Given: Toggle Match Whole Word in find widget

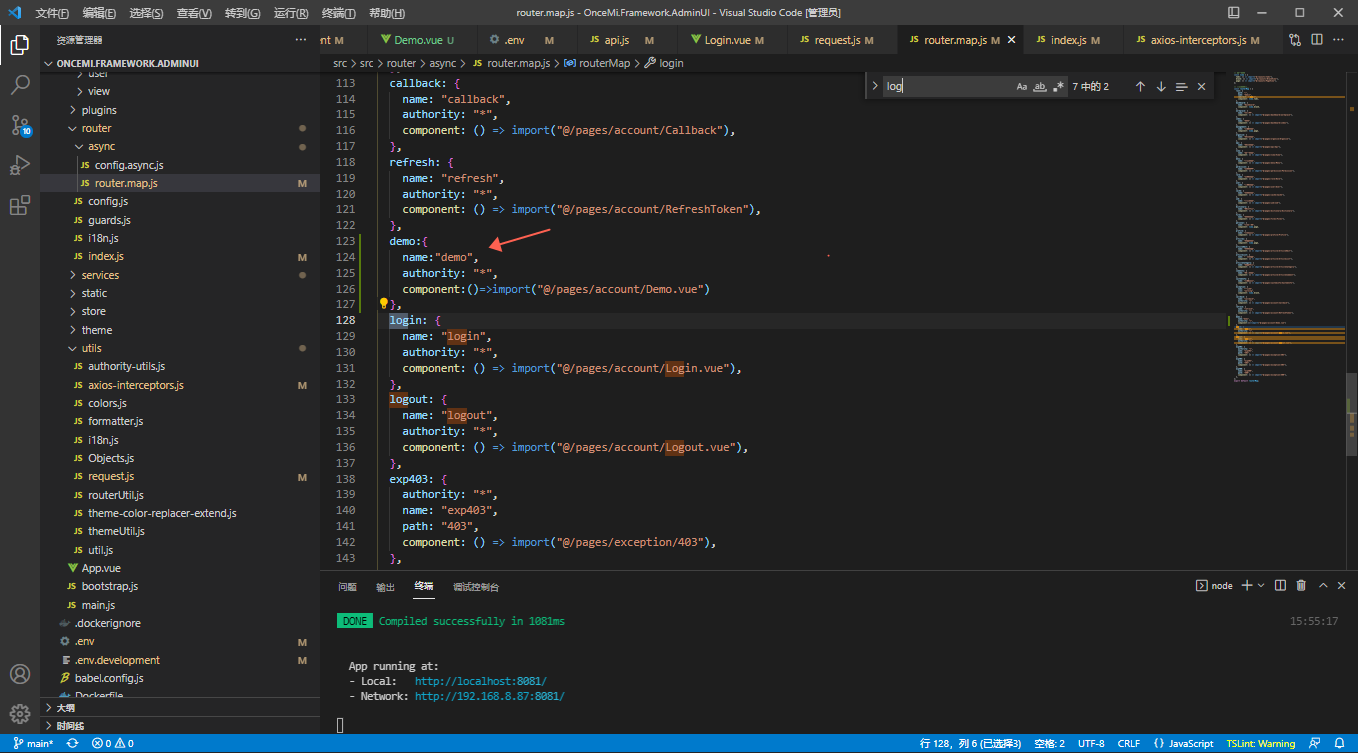Looking at the screenshot, I should (1040, 87).
